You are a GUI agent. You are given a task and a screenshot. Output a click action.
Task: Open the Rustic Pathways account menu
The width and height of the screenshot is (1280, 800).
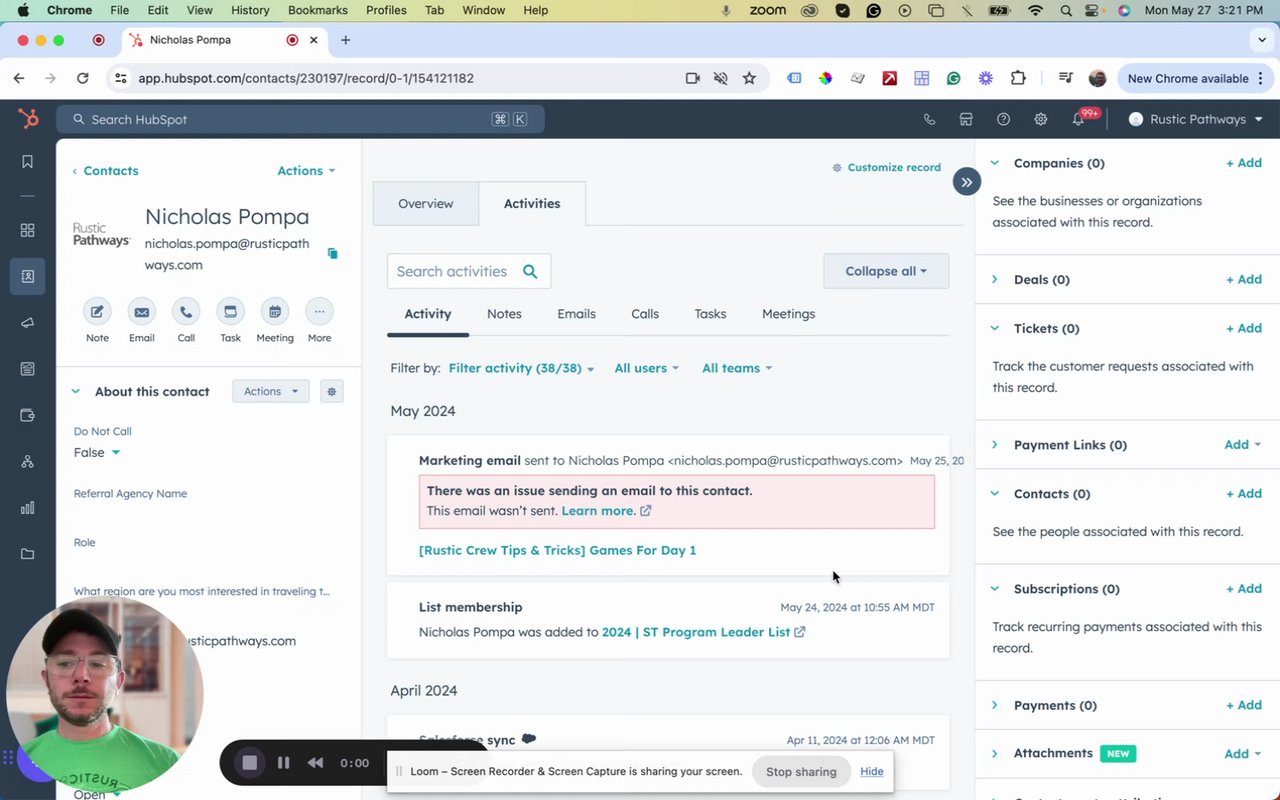[1195, 119]
